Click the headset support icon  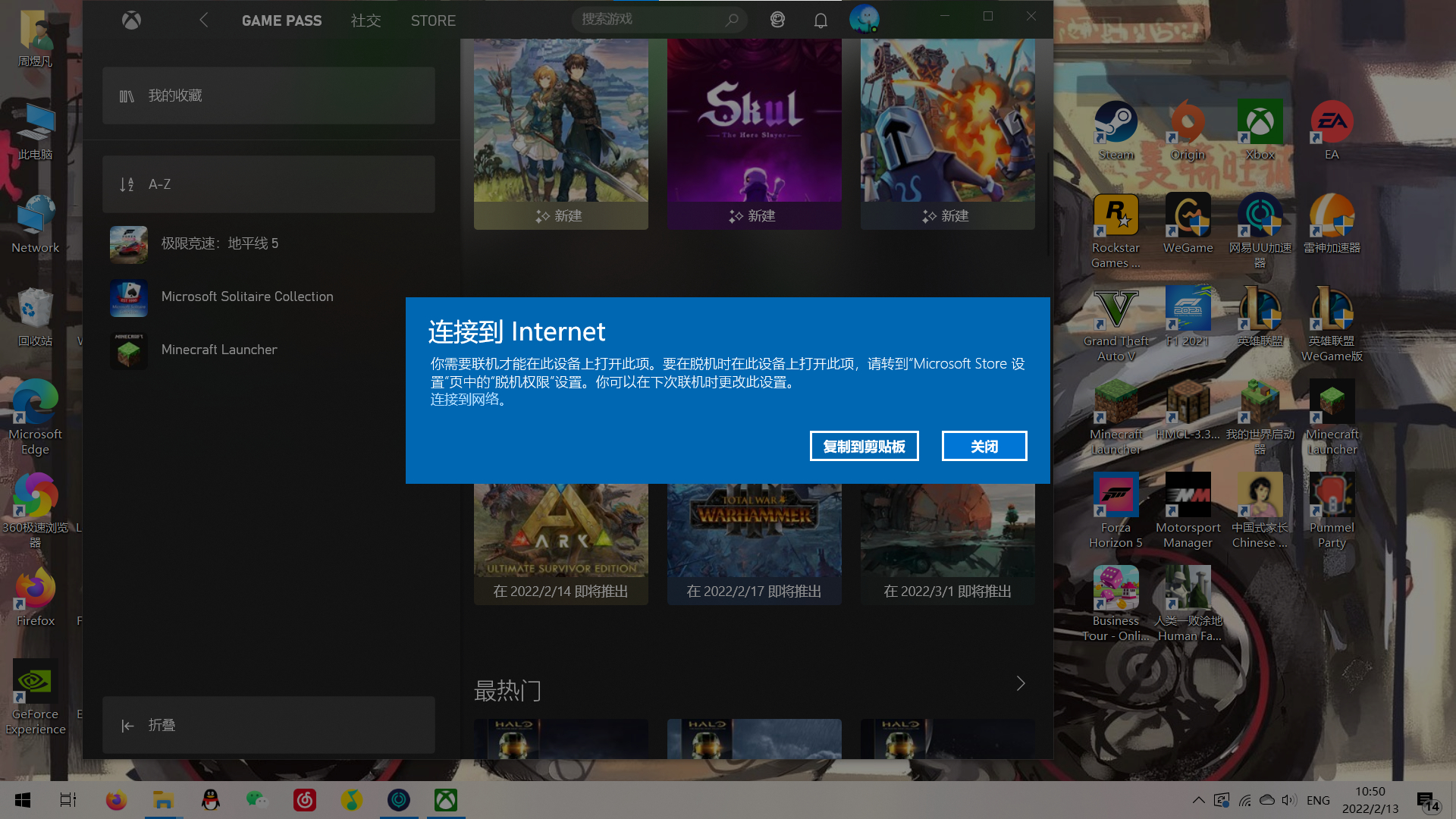777,20
